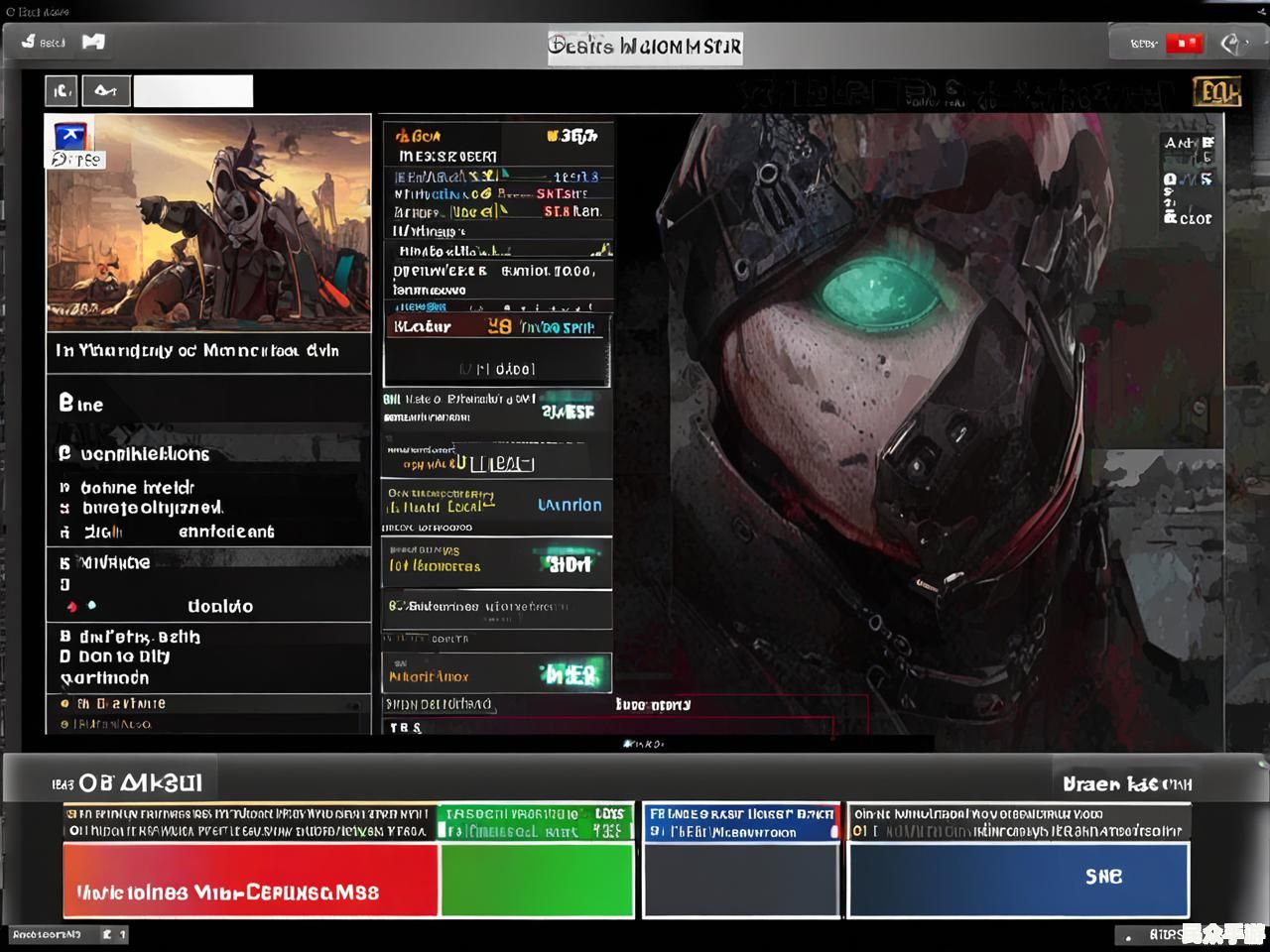
Task: Toggle the red and cyan dot indicators
Action: point(81,606)
